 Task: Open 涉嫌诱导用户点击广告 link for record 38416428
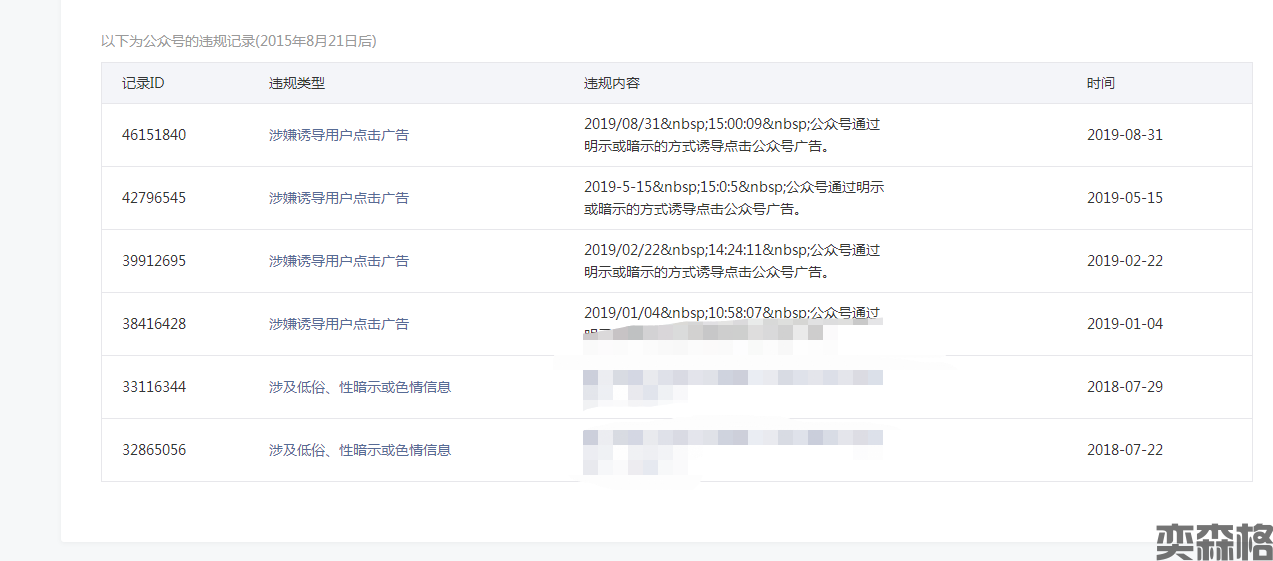339,324
